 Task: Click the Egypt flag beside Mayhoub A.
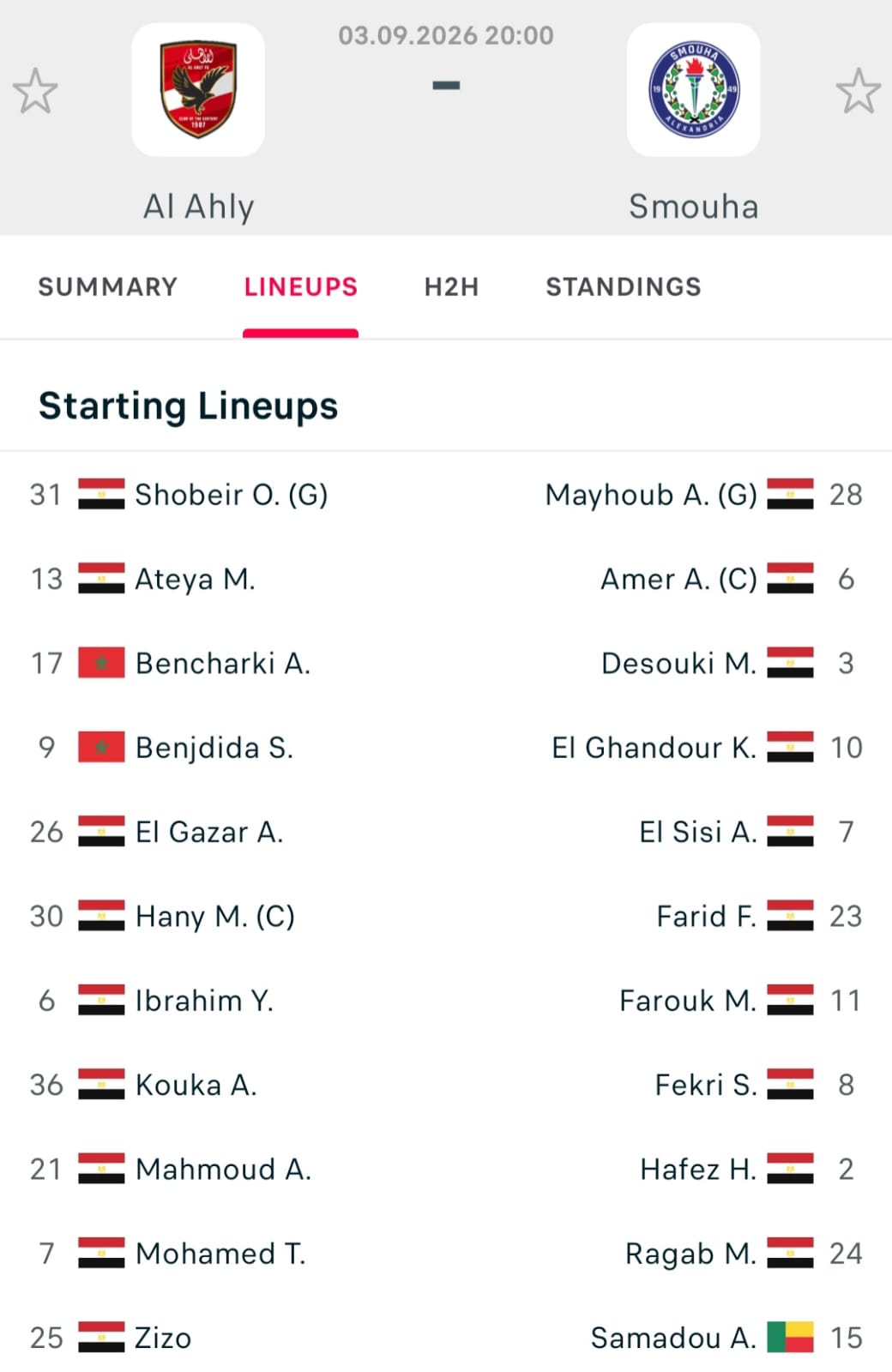coord(790,494)
